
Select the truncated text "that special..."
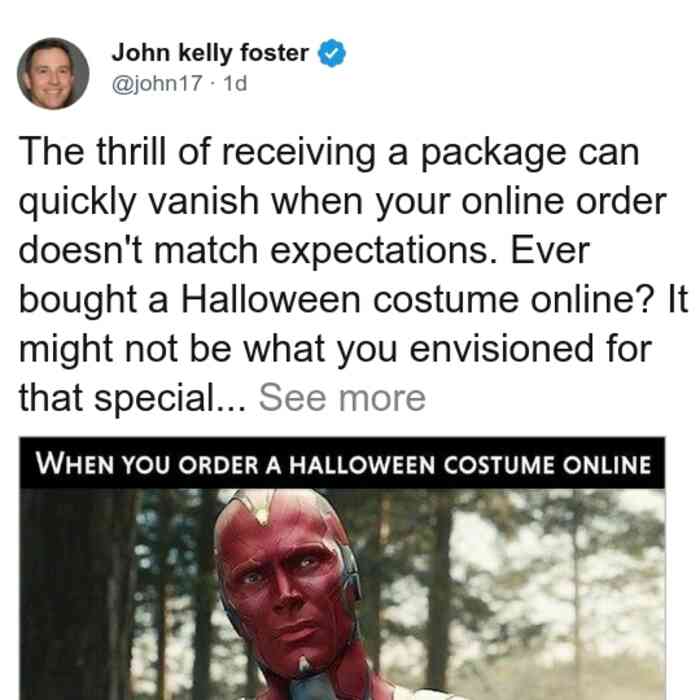(x=133, y=399)
